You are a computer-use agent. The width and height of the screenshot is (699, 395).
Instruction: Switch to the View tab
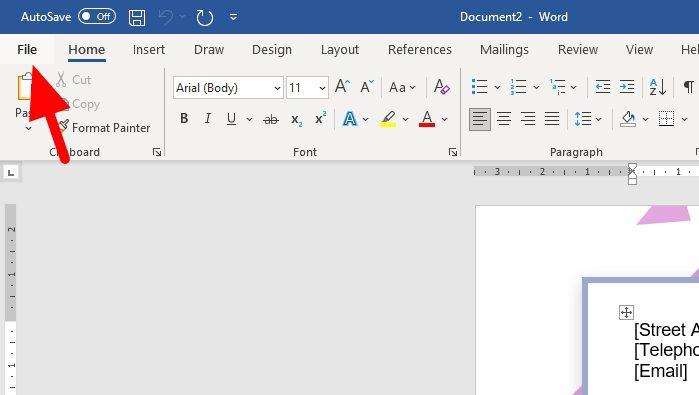pyautogui.click(x=639, y=49)
